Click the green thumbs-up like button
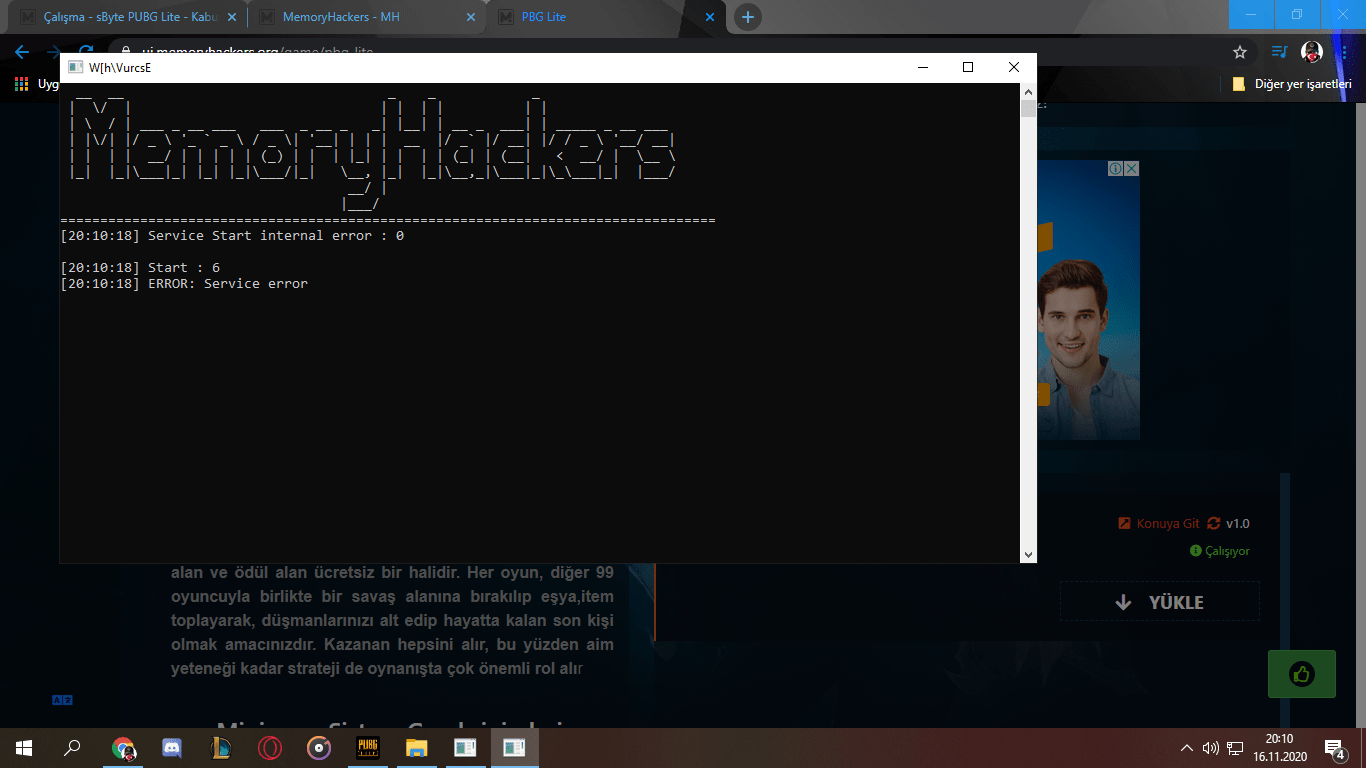1366x768 pixels. coord(1301,674)
